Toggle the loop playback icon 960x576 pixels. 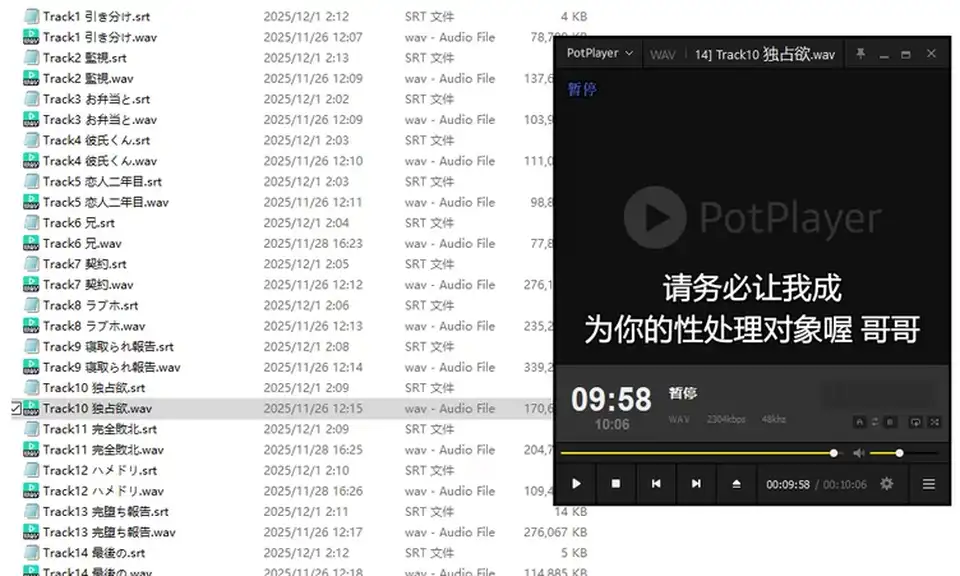[915, 422]
